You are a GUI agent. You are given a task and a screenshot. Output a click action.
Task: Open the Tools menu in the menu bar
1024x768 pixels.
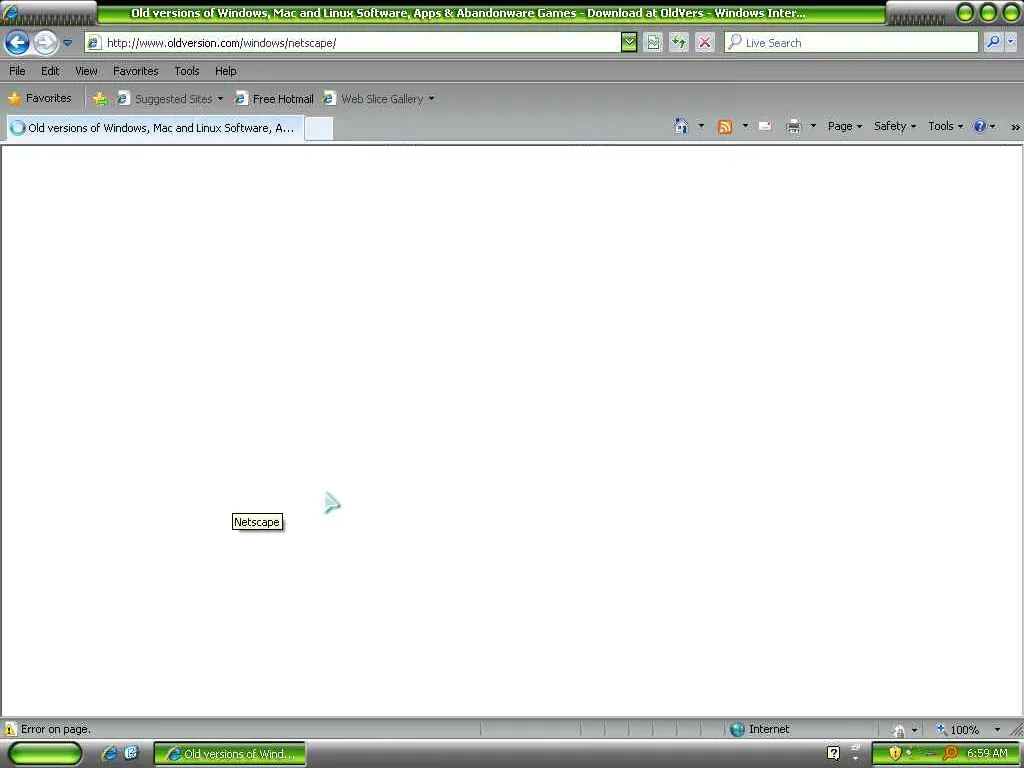187,71
